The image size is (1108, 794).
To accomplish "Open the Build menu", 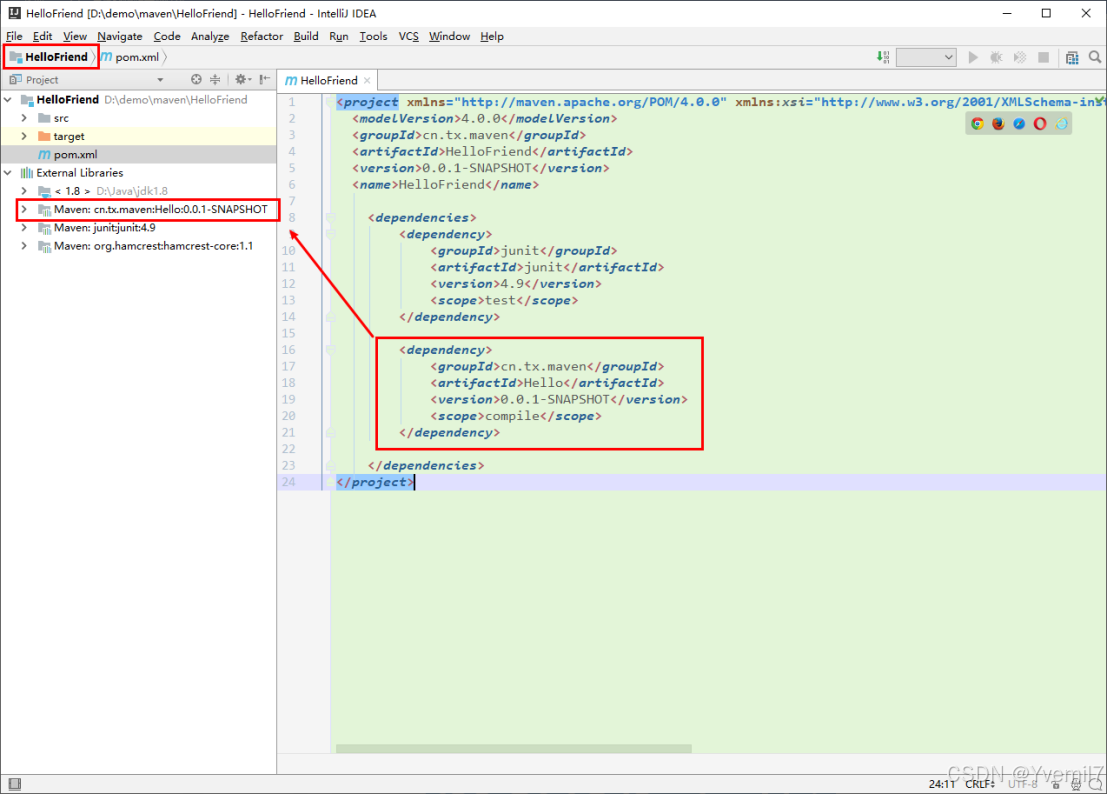I will 306,36.
